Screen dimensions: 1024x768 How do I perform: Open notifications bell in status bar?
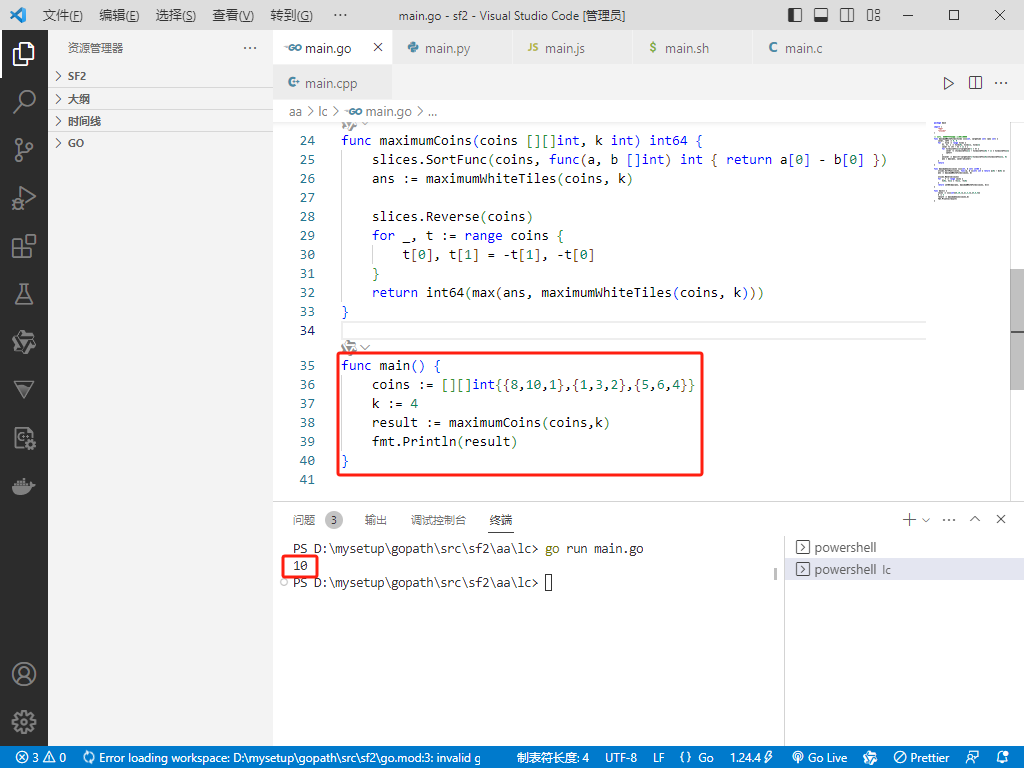(x=1003, y=758)
